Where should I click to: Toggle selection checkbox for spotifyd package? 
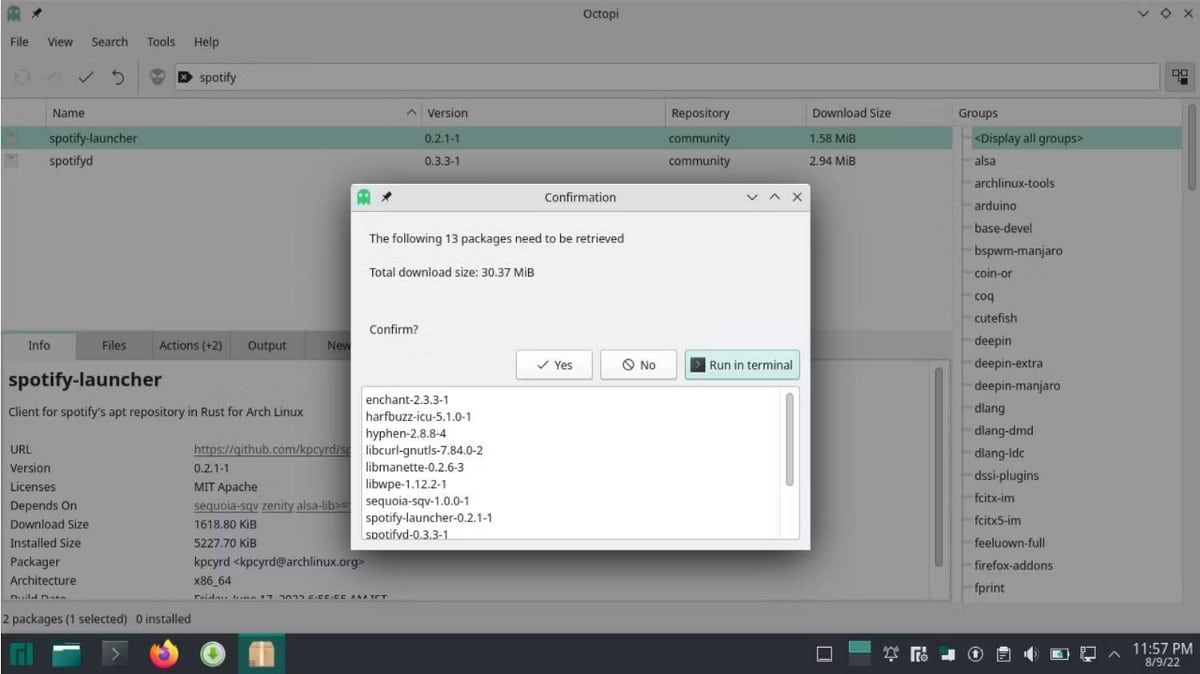tap(10, 160)
